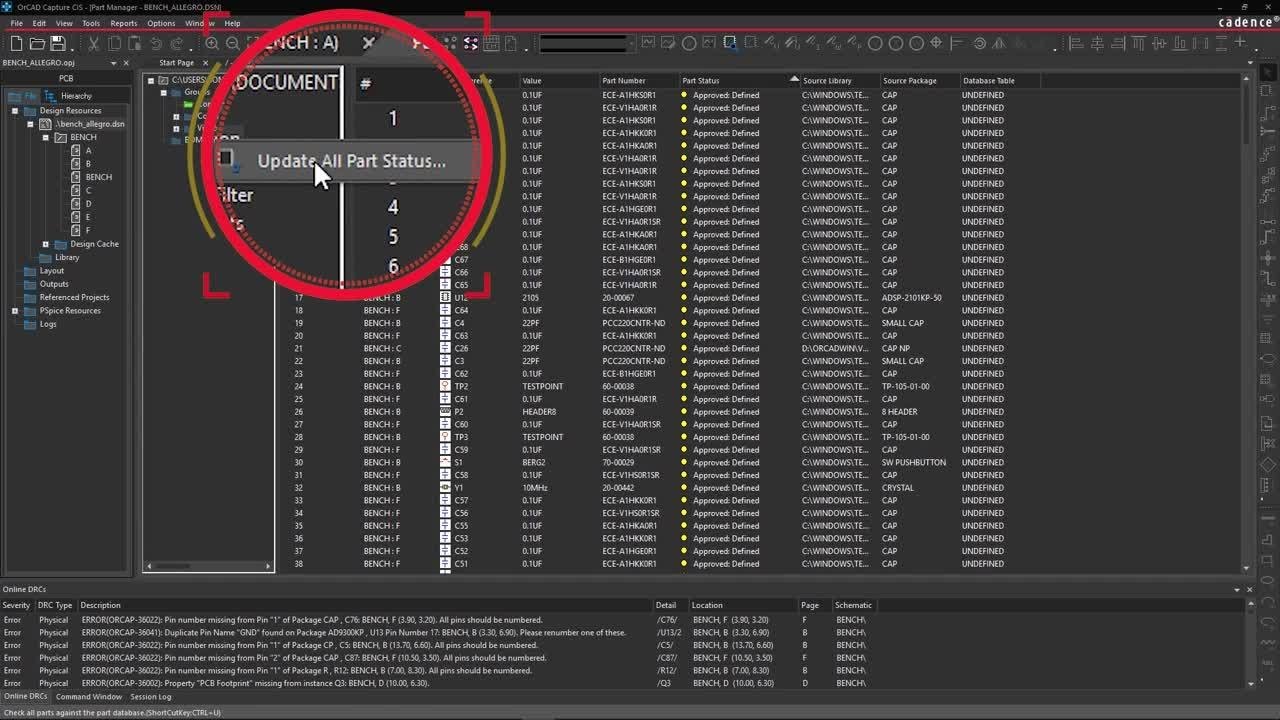
Task: Select schematic page F in project tree
Action: [88, 230]
